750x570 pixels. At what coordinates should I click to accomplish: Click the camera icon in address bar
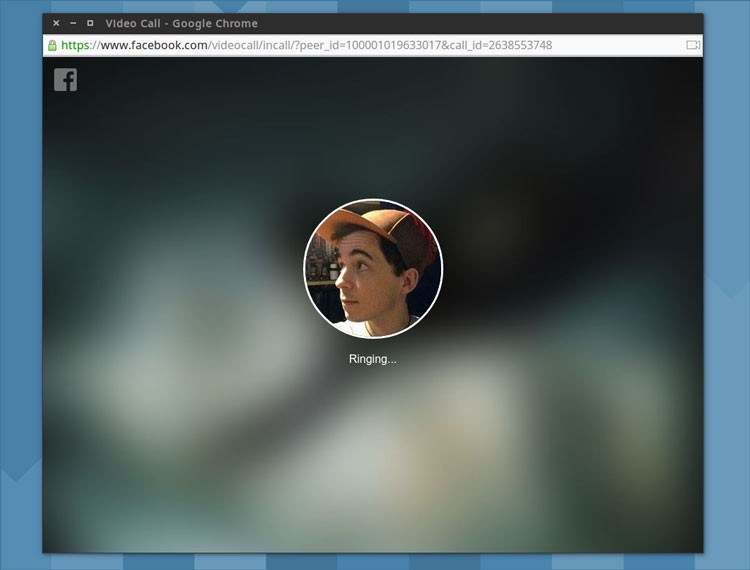coord(693,45)
